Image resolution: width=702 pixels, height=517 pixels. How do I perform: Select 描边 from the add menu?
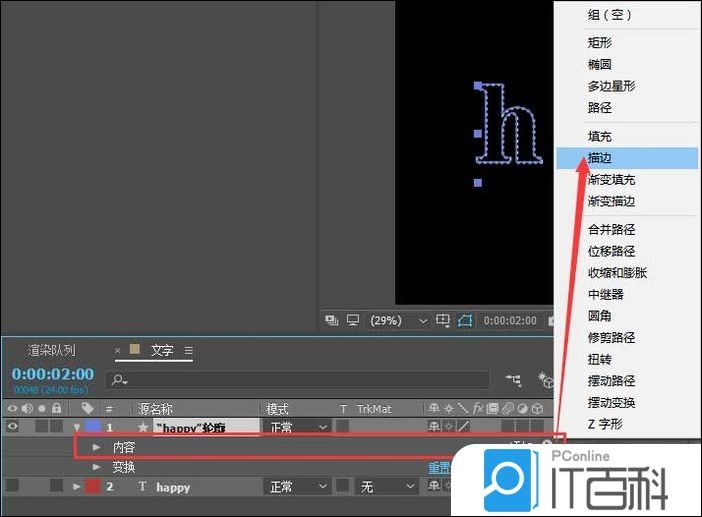pos(600,158)
